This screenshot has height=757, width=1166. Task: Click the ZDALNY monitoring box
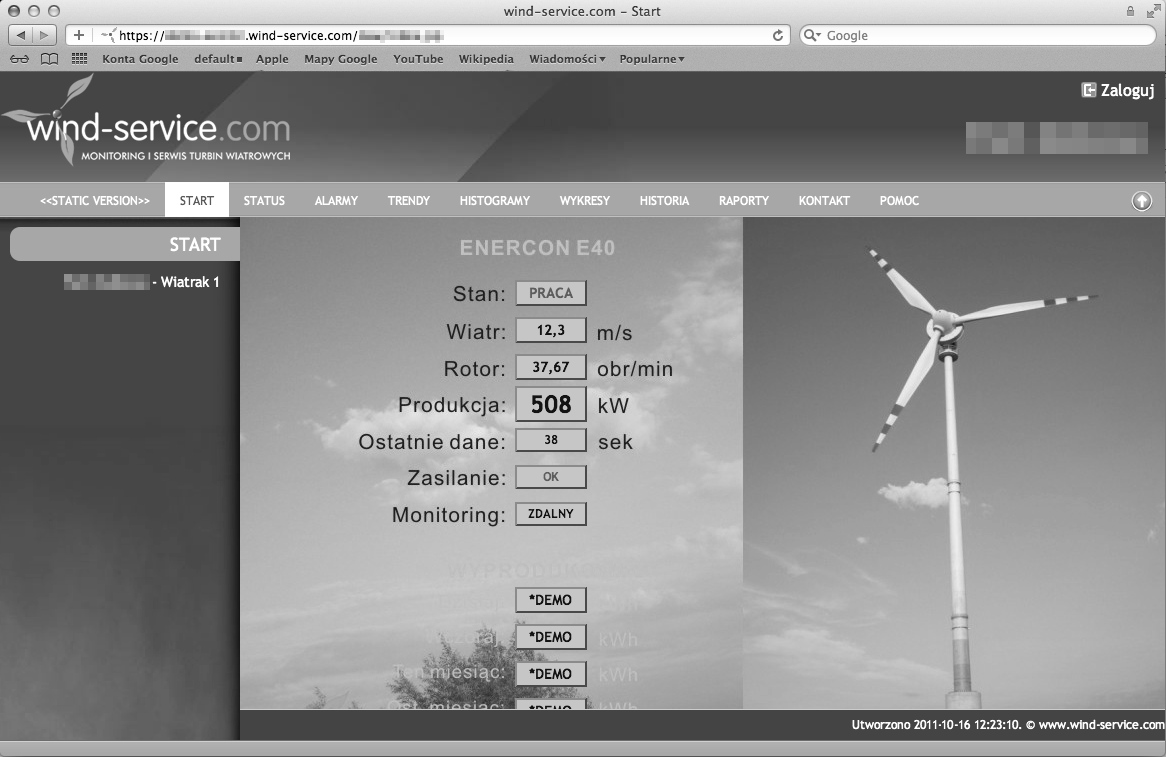pos(551,514)
